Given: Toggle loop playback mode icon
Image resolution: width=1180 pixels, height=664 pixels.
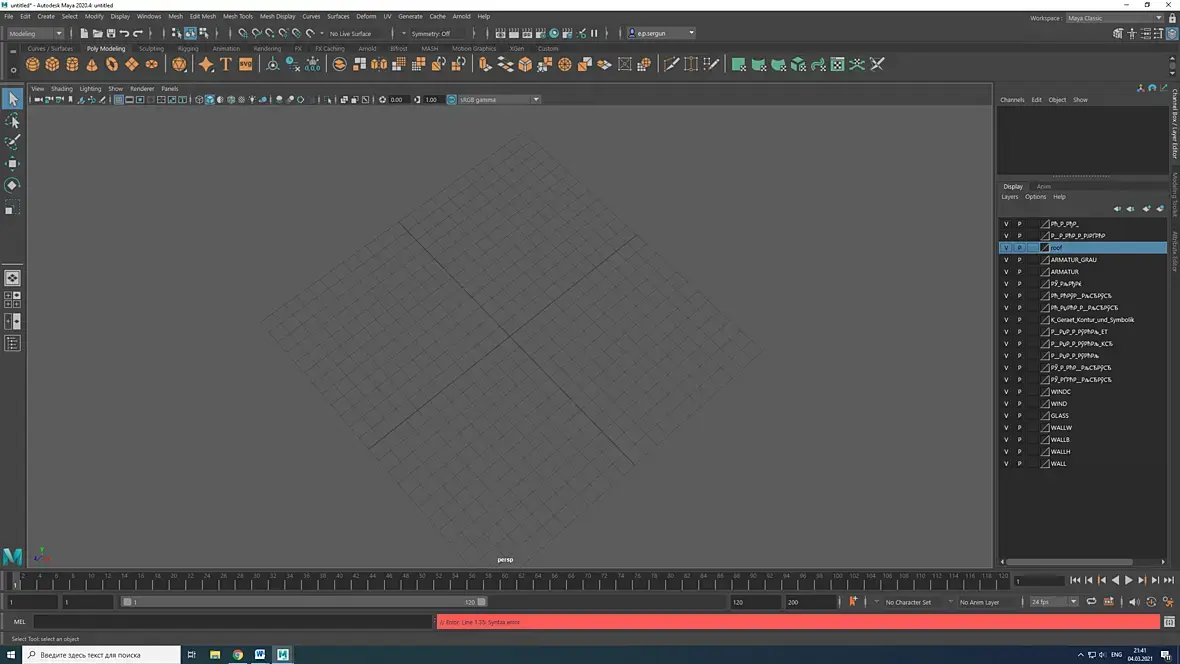Looking at the screenshot, I should click(x=1091, y=602).
